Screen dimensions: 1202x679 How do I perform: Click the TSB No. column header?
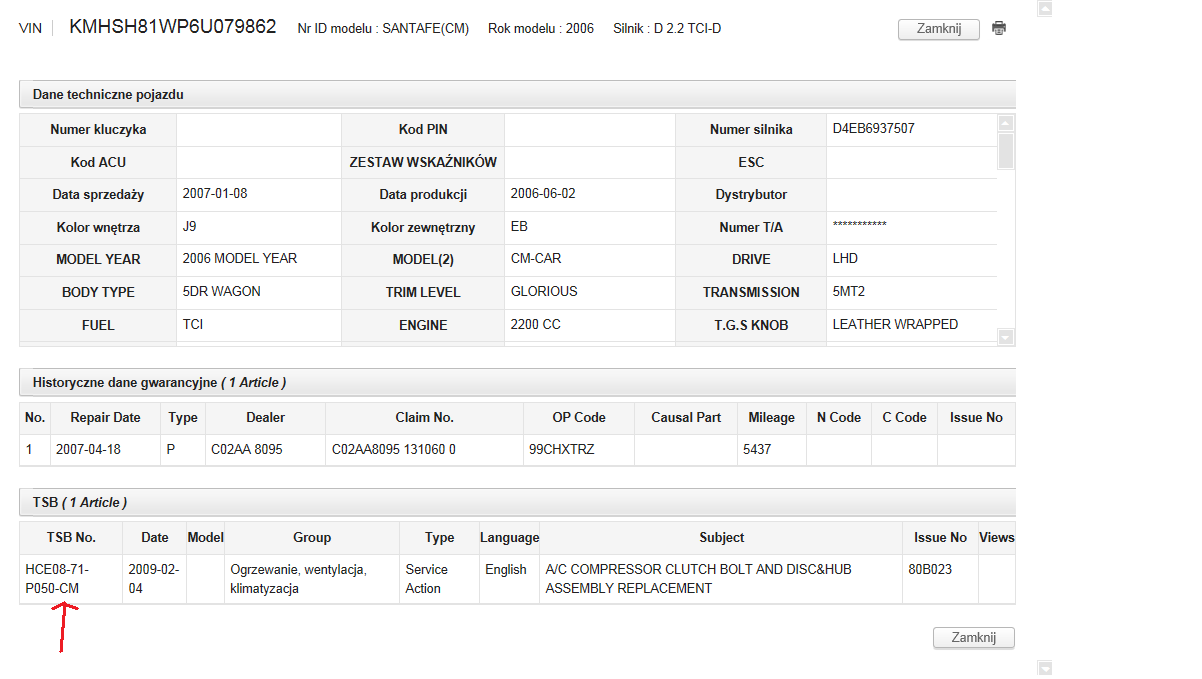[x=71, y=537]
